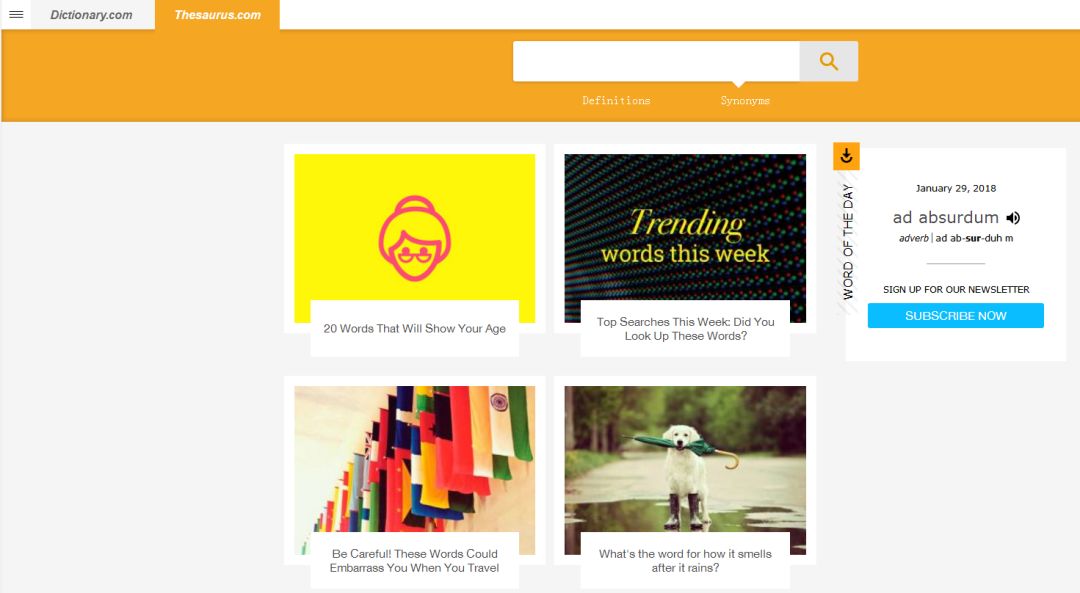Open the Words Could Embarrass You When Travel link
This screenshot has height=593, width=1080.
click(x=415, y=561)
